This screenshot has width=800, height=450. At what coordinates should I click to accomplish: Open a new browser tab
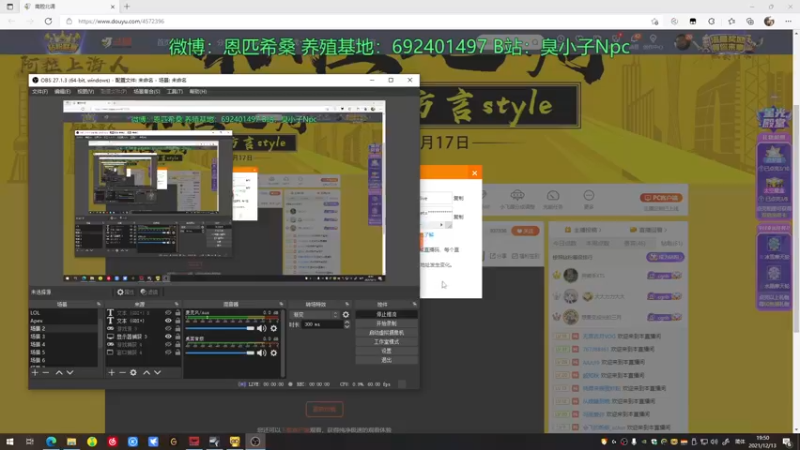[127, 7]
